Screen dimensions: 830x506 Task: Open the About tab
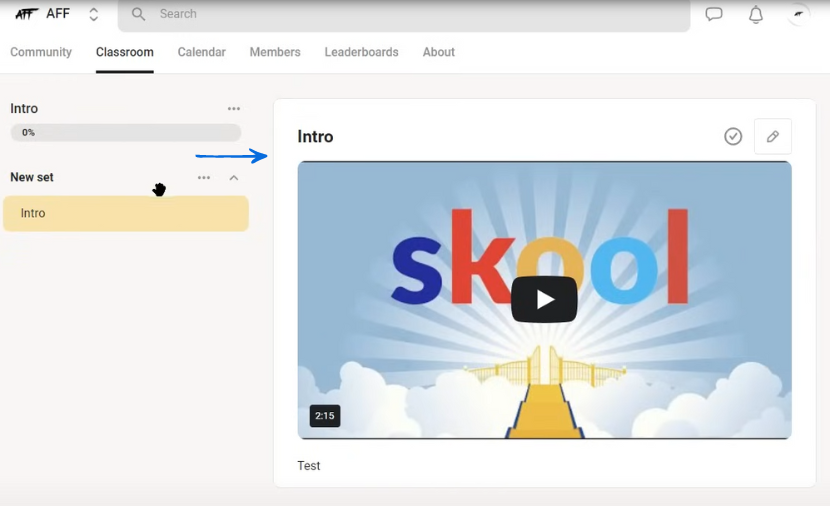pyautogui.click(x=439, y=52)
